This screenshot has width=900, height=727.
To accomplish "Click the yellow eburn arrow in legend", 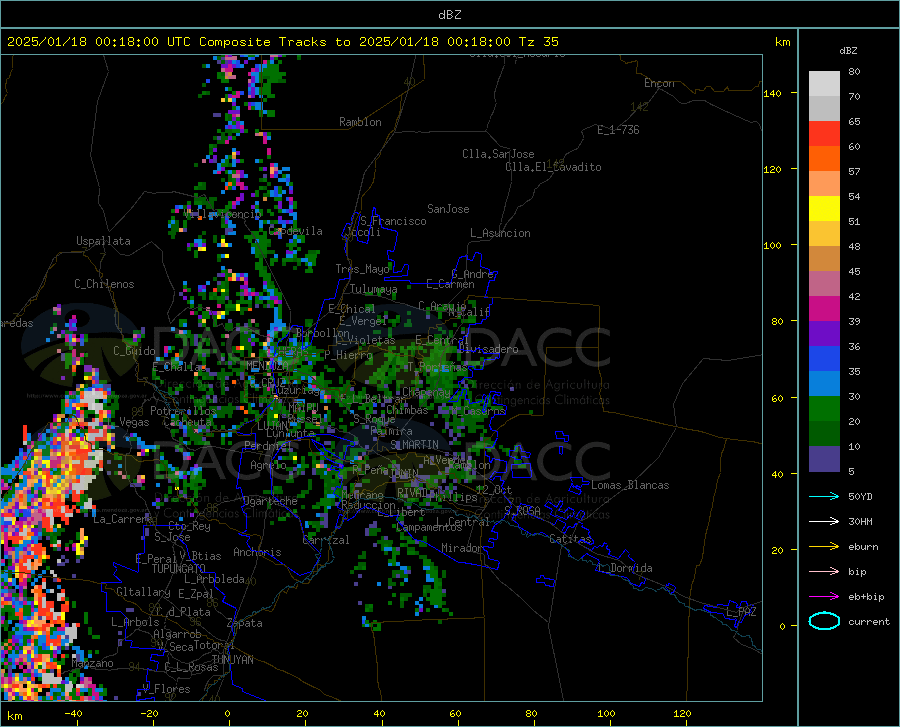I will pyautogui.click(x=824, y=547).
